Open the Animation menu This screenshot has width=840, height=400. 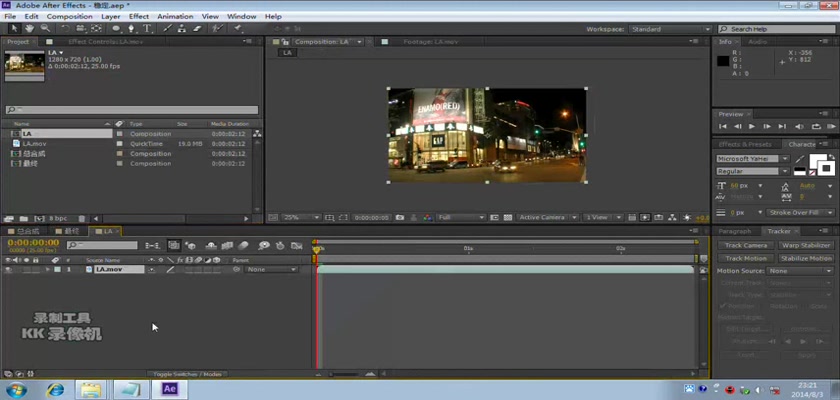[175, 17]
